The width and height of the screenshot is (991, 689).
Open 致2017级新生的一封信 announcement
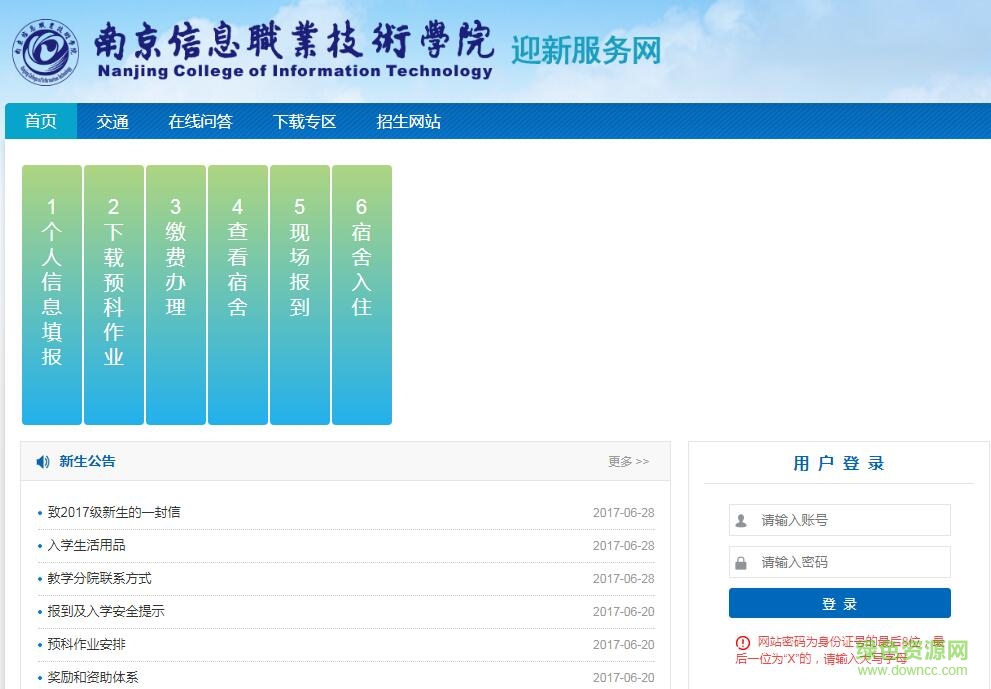[114, 512]
